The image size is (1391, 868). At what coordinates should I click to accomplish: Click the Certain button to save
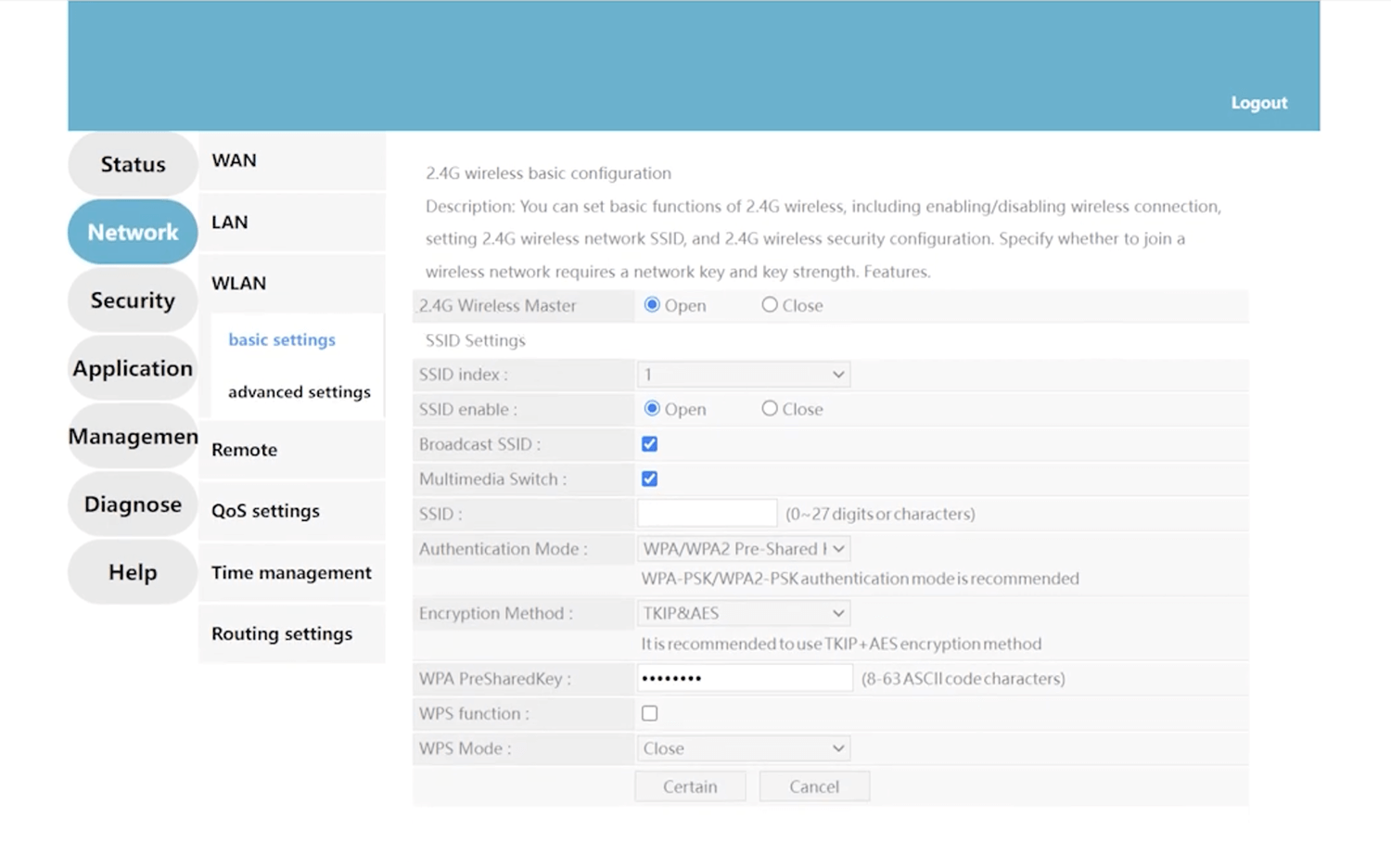click(x=690, y=786)
